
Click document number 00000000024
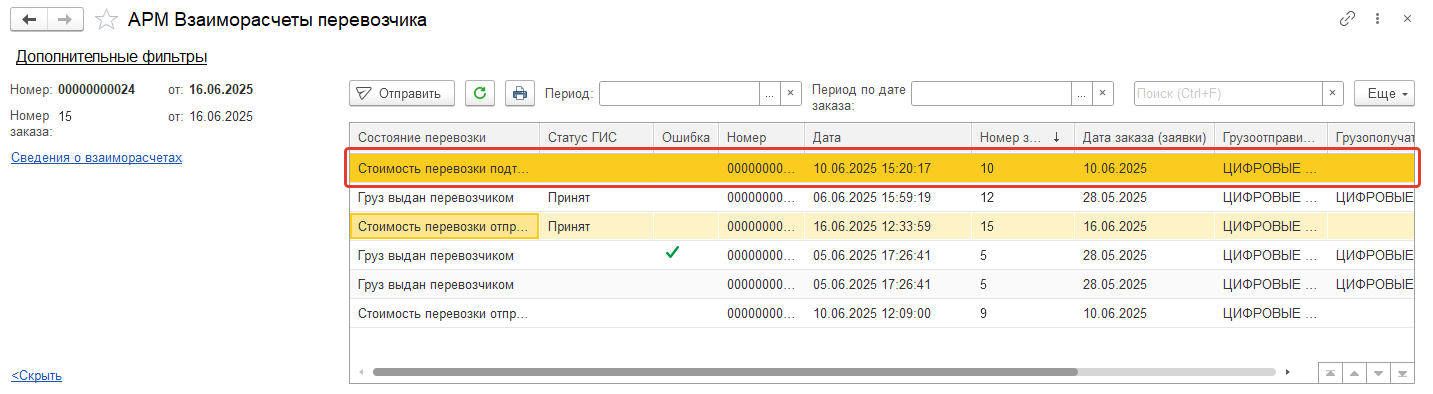pos(96,89)
